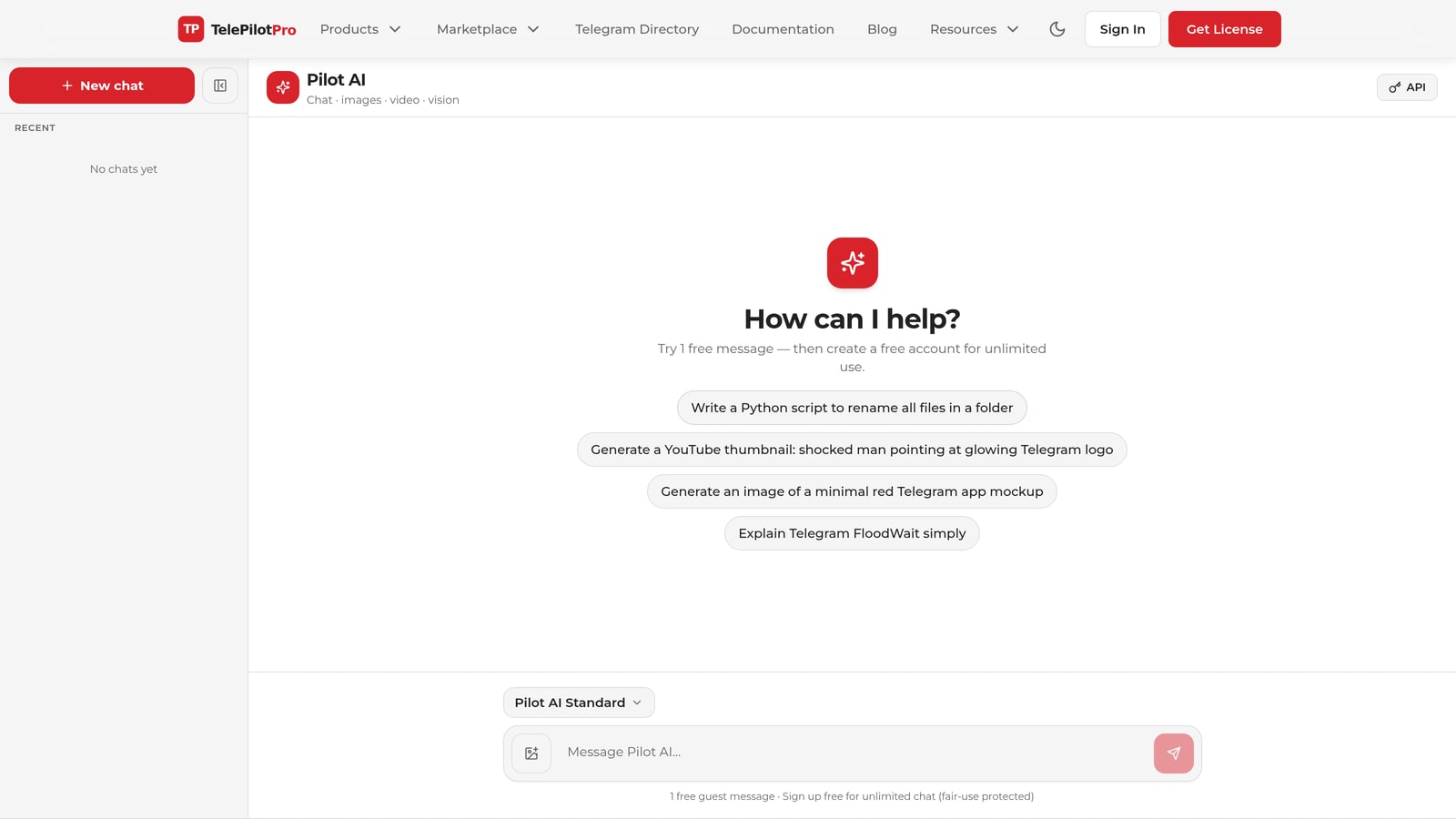Expand the Resources dropdown menu
This screenshot has width=1456, height=819.
[x=975, y=29]
